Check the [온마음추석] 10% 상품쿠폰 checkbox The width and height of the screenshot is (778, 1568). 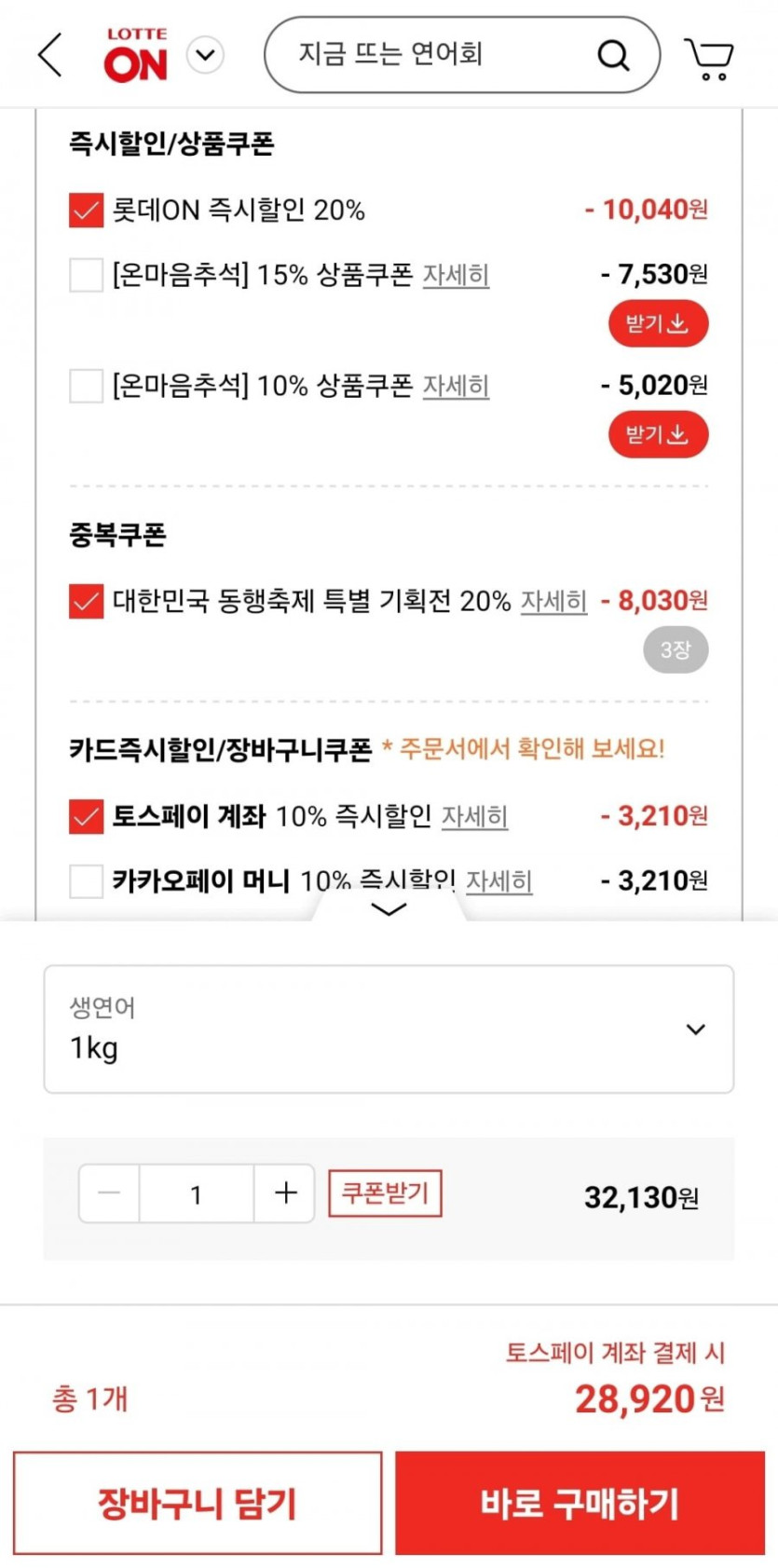coord(86,386)
